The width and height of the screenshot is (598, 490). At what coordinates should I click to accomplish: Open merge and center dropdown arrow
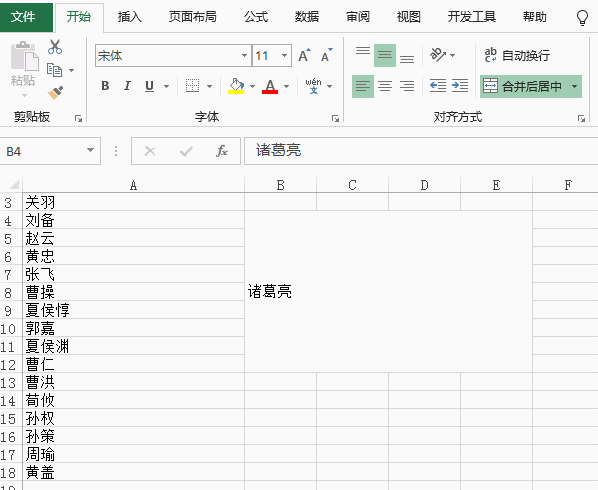pos(575,87)
